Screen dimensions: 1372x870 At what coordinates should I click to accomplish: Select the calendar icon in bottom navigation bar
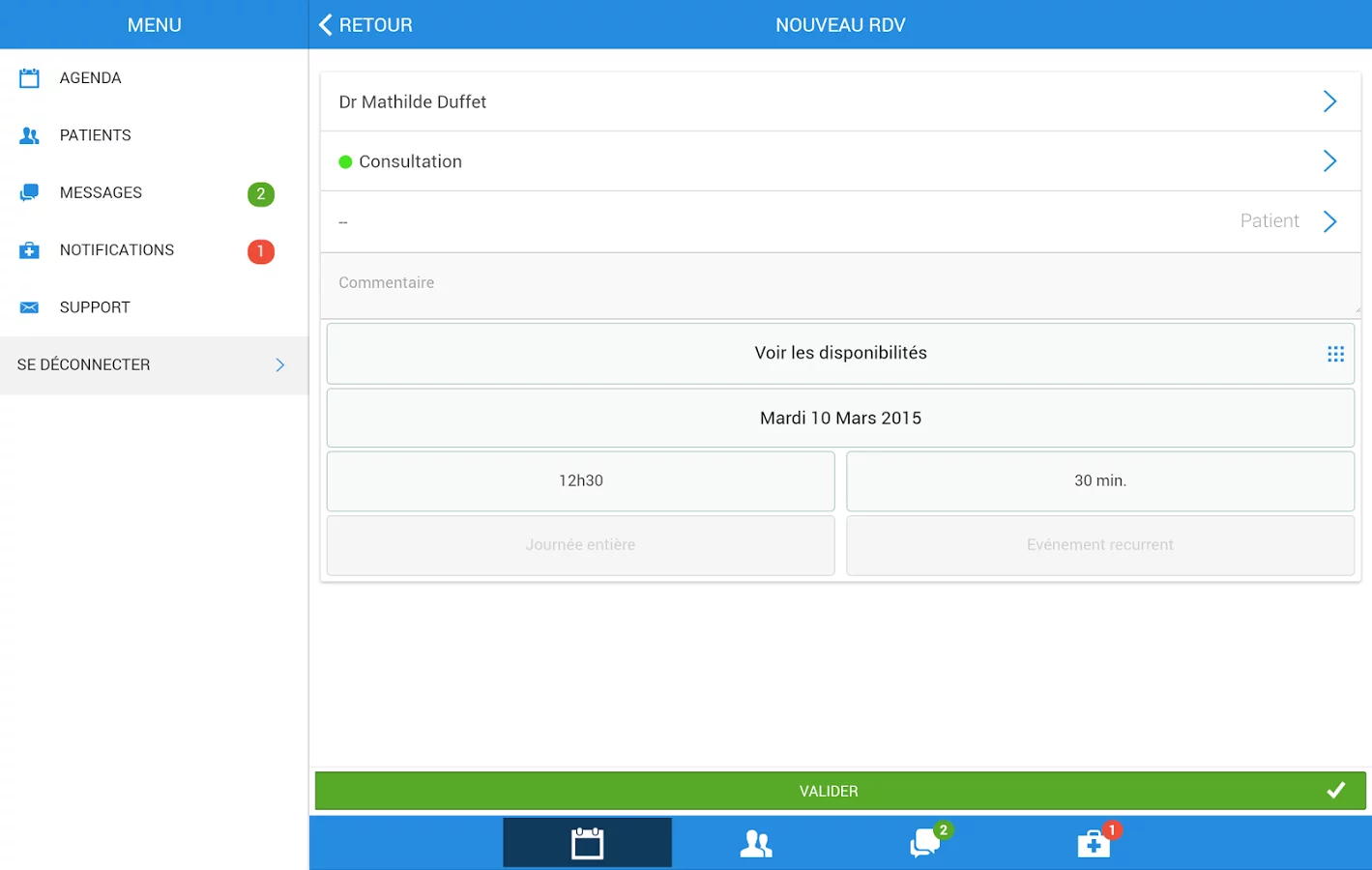click(x=587, y=842)
